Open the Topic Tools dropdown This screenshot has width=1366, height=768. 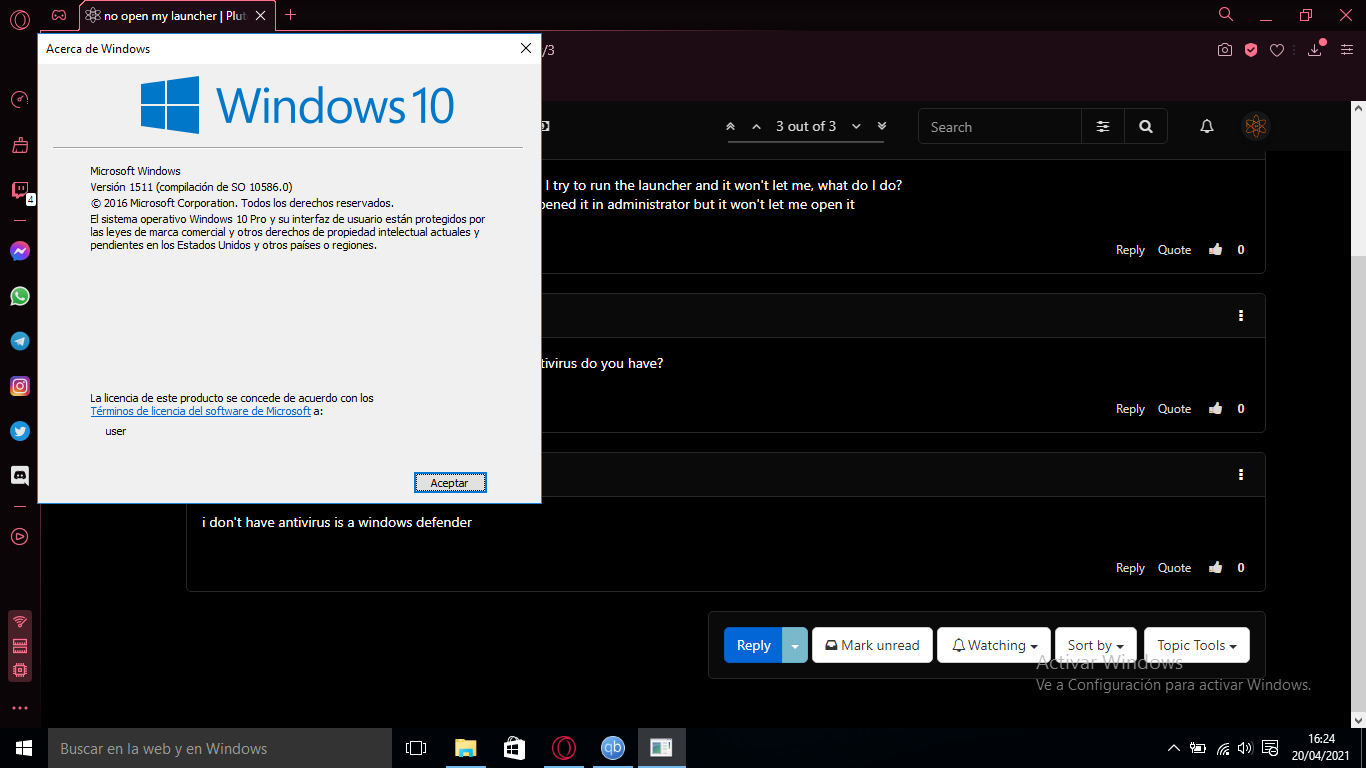(x=1197, y=645)
